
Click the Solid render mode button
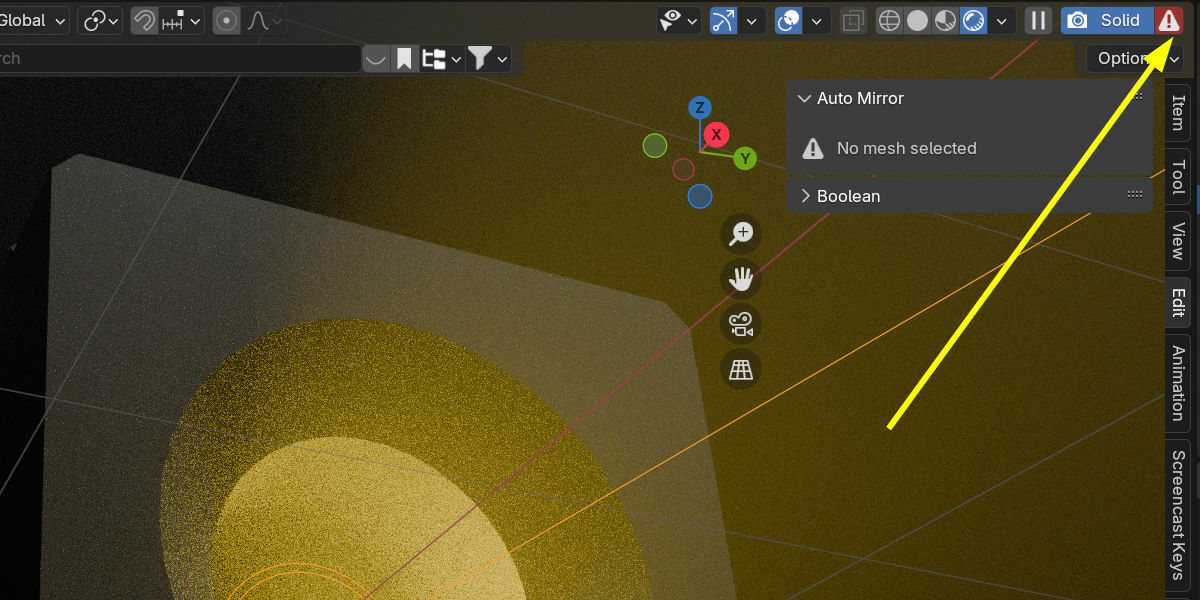coord(1108,20)
